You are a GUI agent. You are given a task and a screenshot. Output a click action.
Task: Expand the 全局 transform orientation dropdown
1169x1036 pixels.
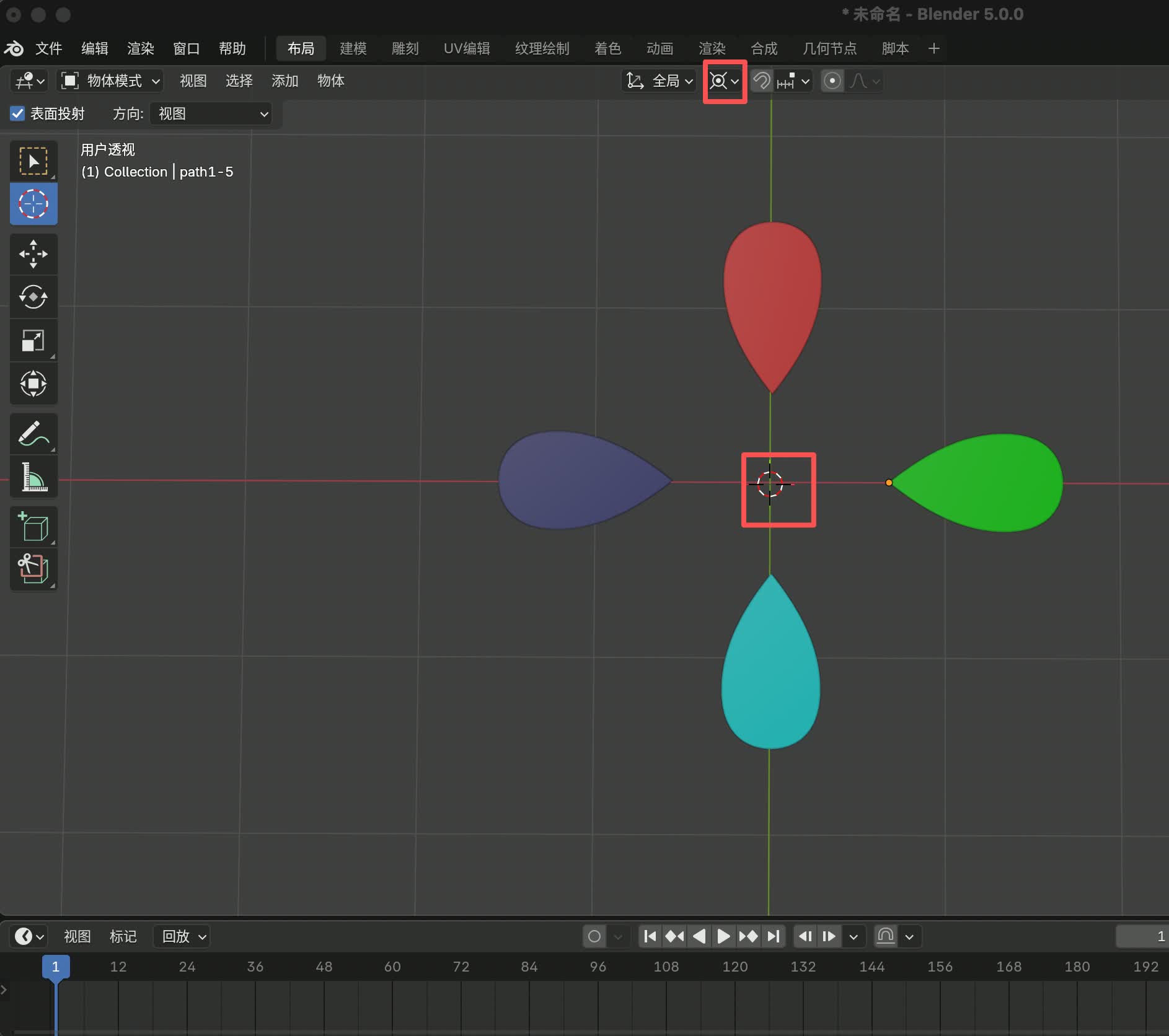[x=659, y=81]
